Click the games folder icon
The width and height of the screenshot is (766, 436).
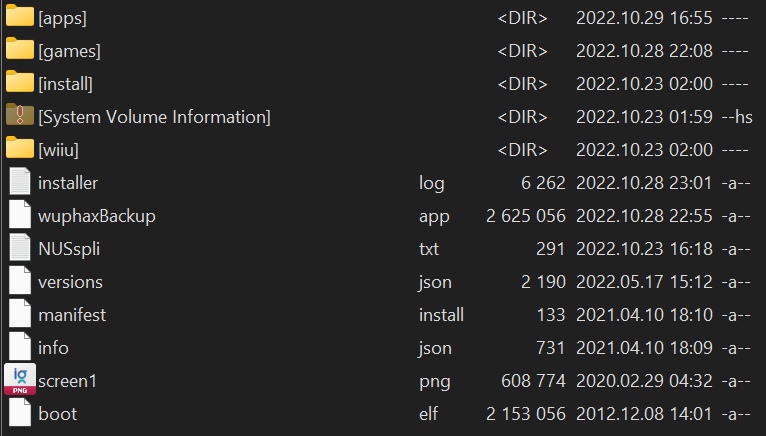tap(20, 49)
